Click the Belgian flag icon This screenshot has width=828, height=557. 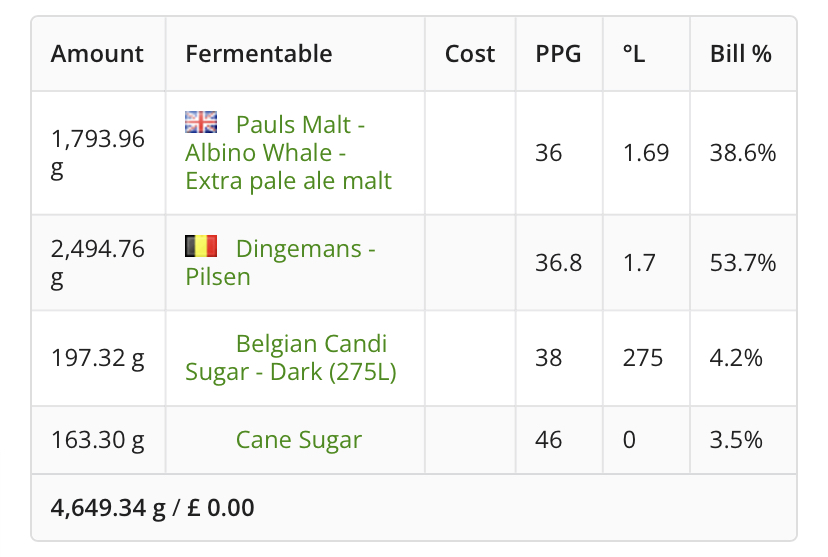201,246
